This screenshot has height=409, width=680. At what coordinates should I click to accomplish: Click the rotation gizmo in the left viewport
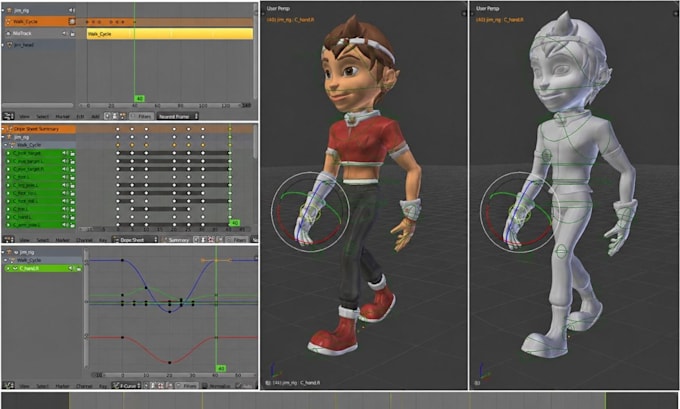pyautogui.click(x=311, y=212)
